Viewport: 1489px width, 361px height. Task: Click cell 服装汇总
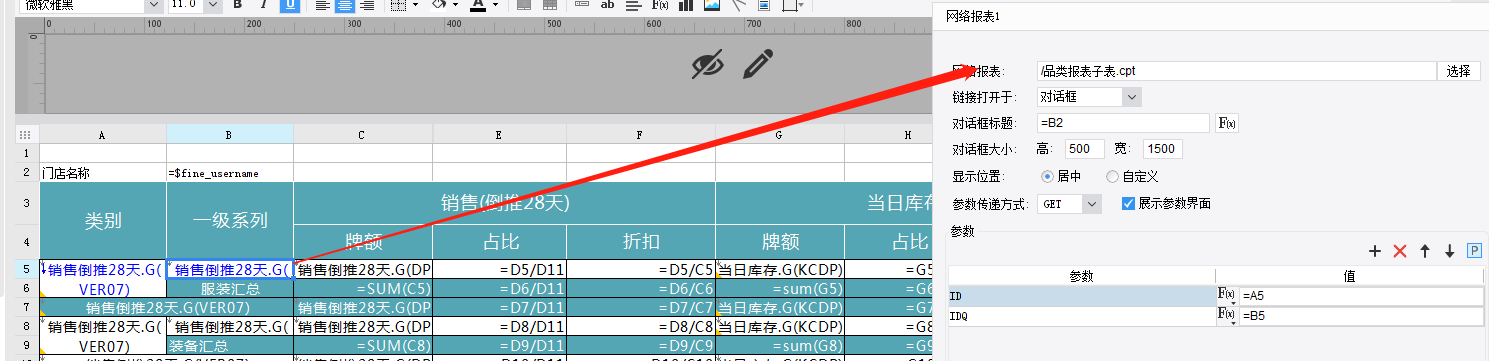pos(229,288)
